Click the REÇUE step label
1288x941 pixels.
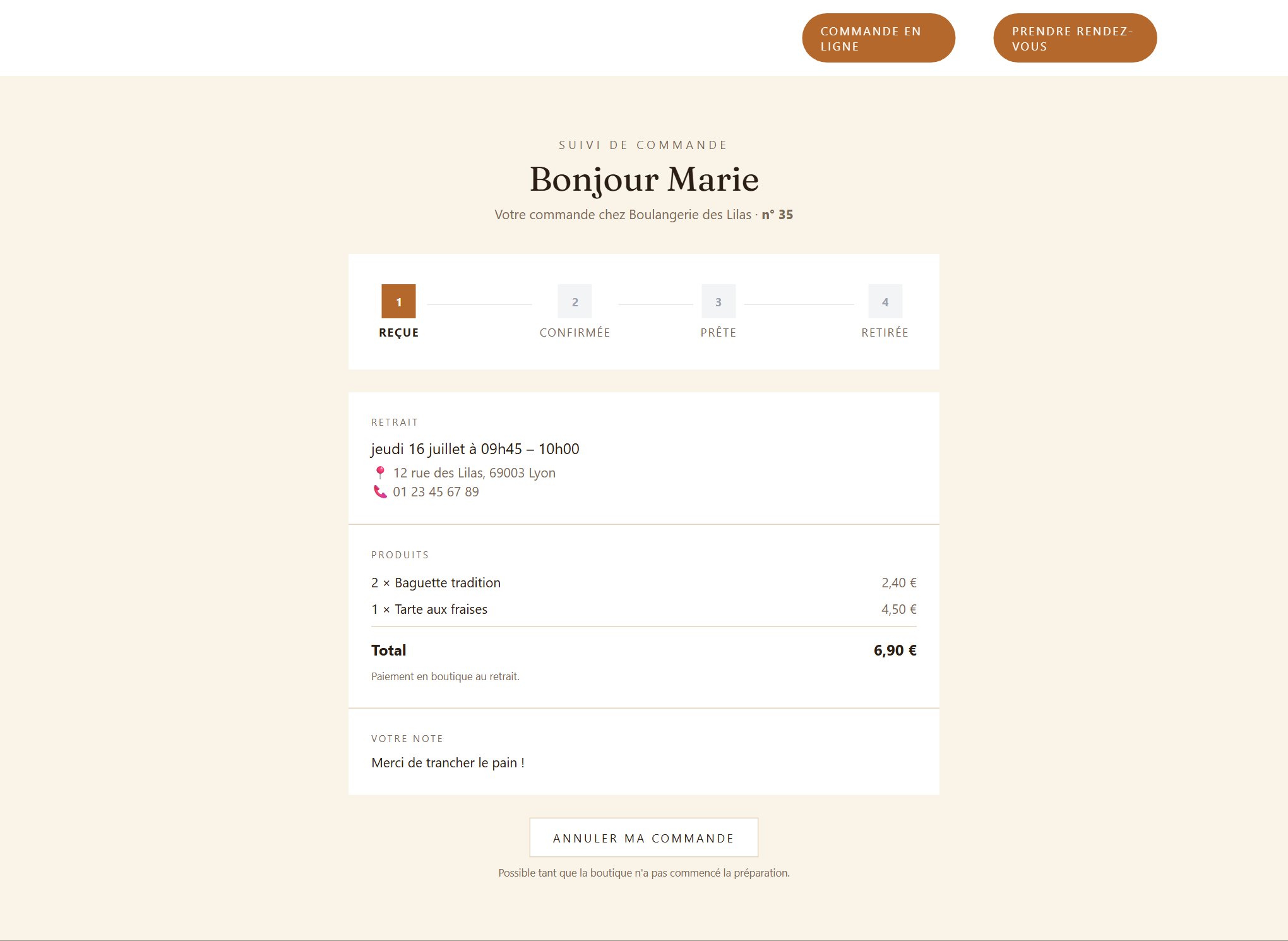pyautogui.click(x=398, y=333)
